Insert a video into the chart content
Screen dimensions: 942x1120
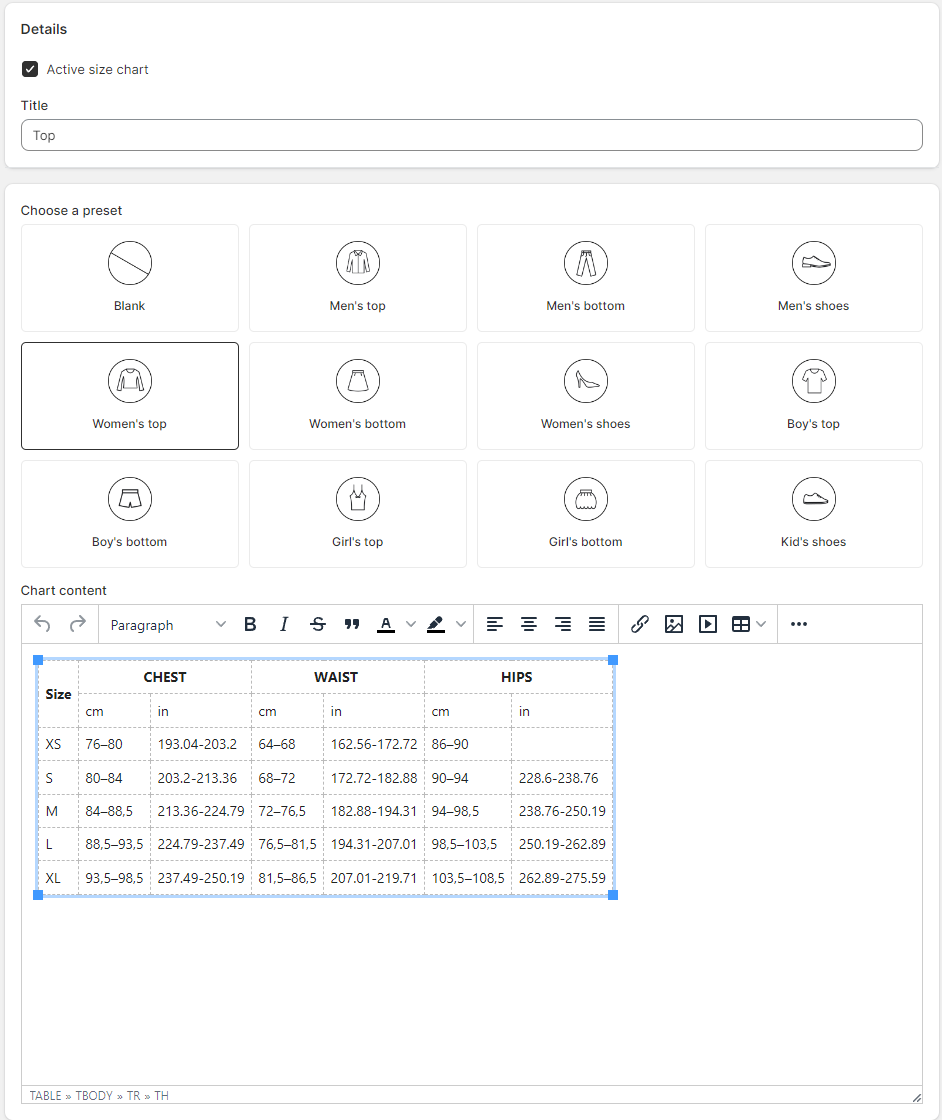(708, 624)
